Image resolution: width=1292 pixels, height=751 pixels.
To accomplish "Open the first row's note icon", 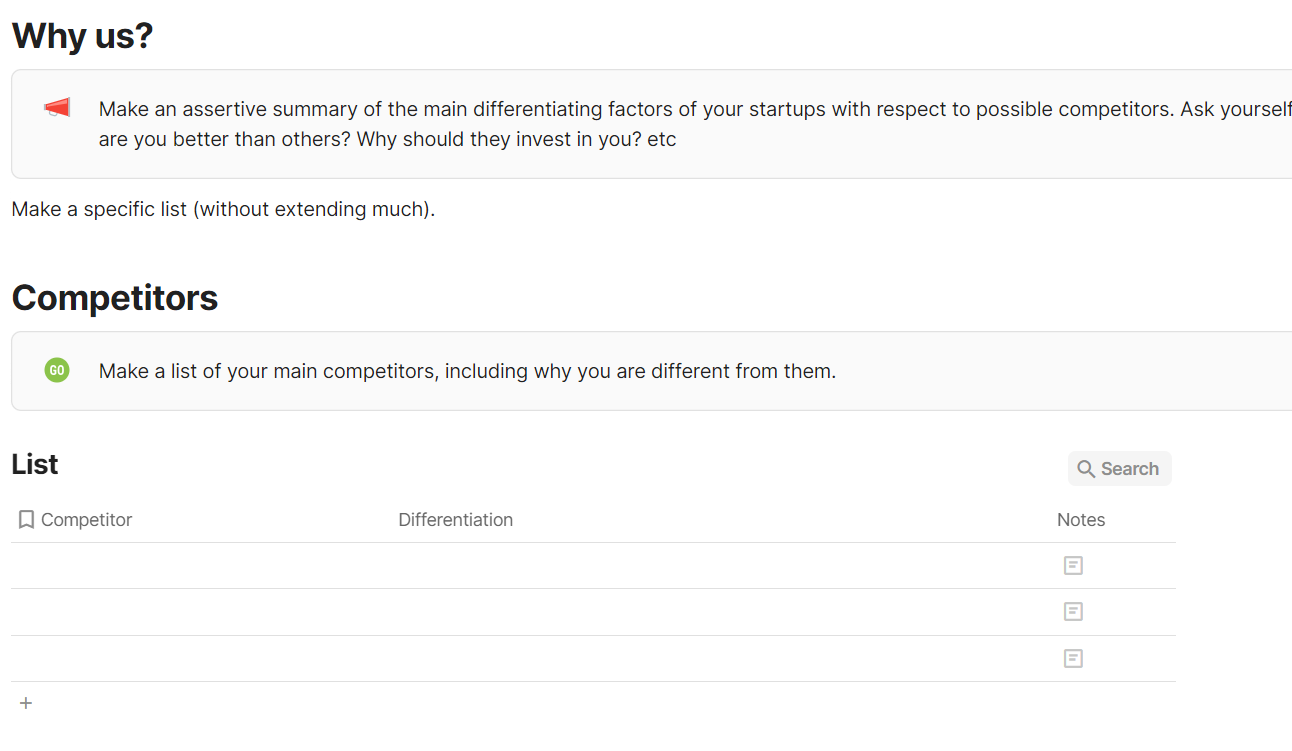I will tap(1073, 566).
